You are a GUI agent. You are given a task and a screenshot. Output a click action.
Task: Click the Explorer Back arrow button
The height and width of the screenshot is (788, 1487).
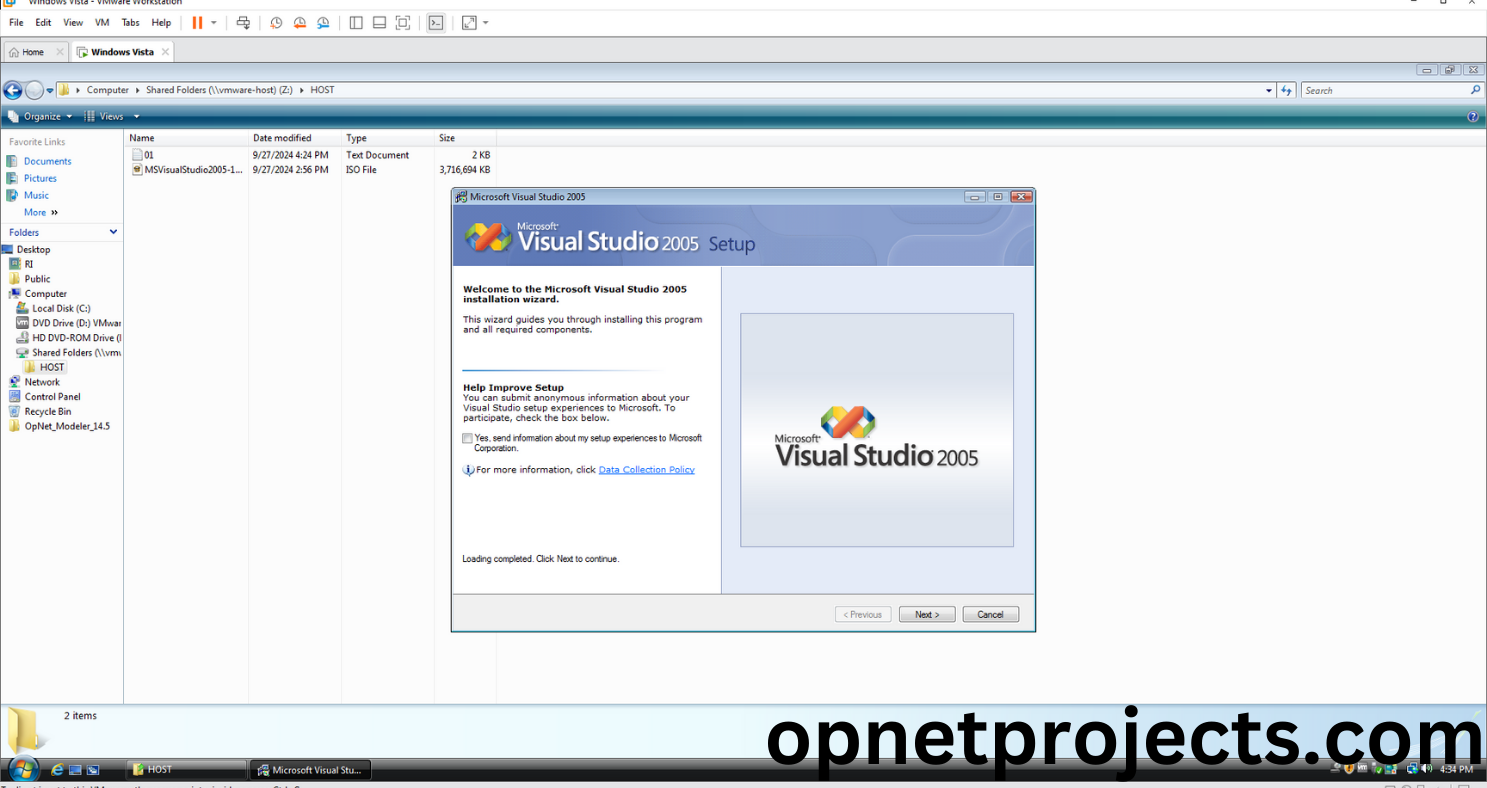pos(13,90)
